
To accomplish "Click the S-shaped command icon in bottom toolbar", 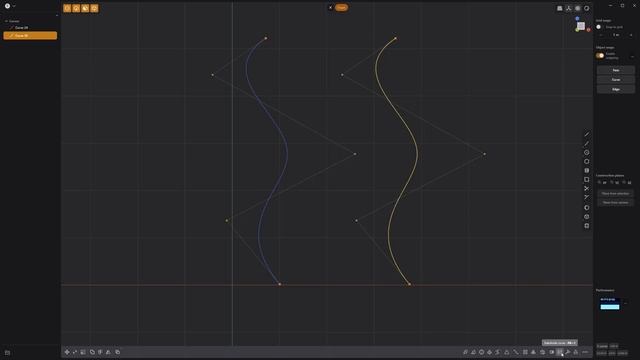I will tap(498, 352).
